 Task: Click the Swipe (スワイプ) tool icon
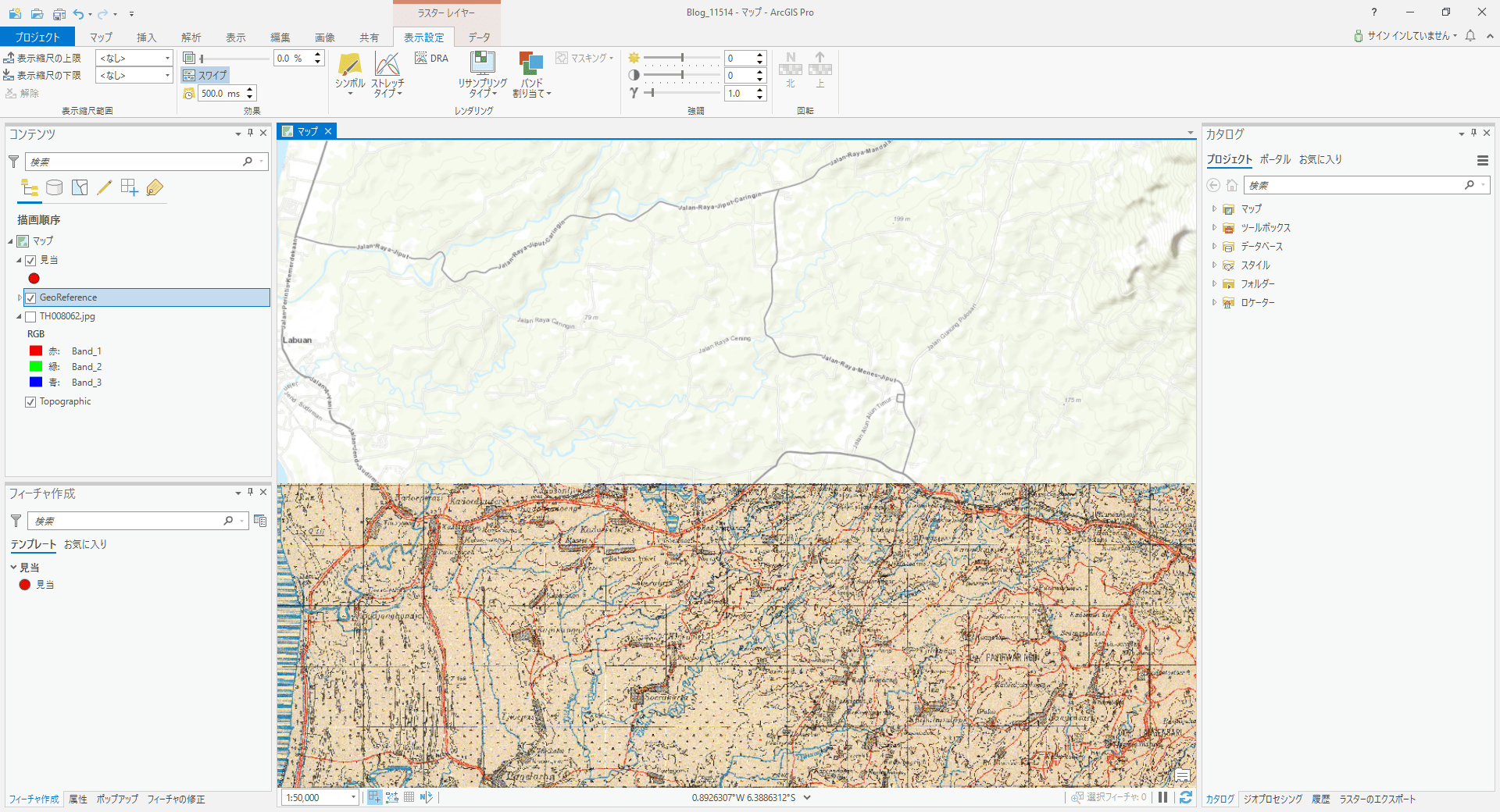point(189,76)
